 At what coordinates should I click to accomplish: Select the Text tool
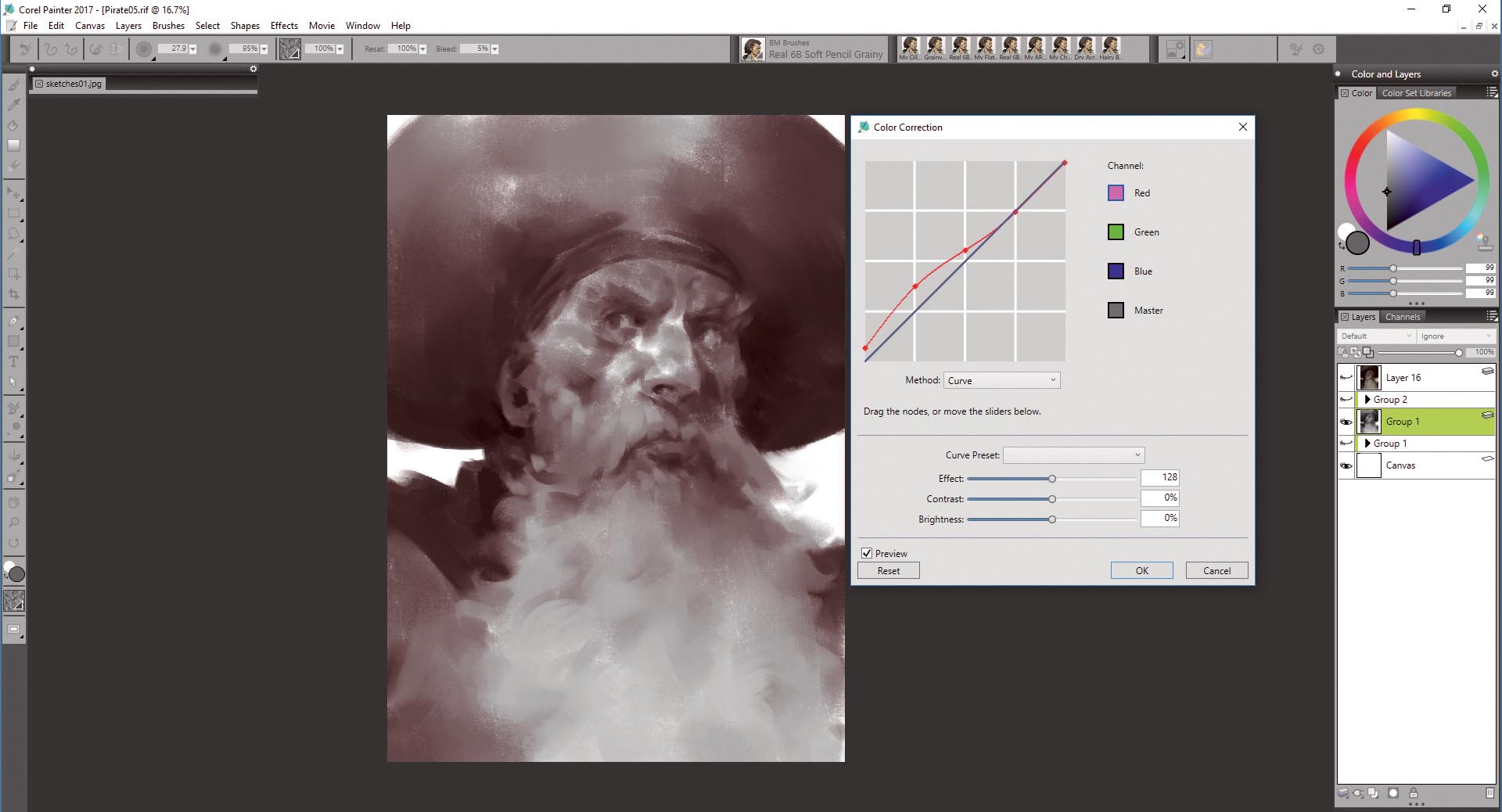tap(13, 361)
